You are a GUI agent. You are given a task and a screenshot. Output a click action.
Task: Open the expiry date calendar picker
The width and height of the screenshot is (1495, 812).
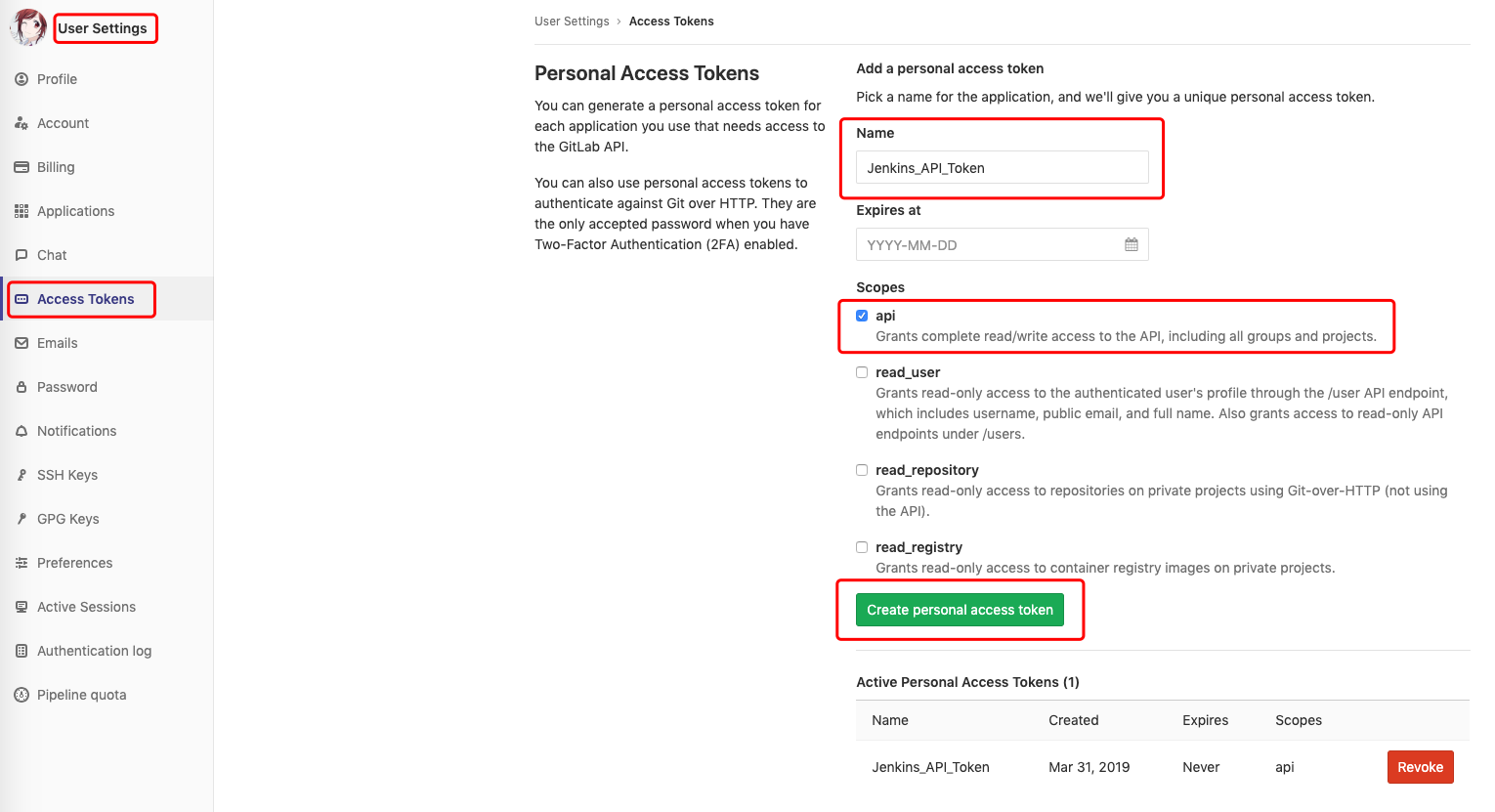click(x=1132, y=244)
